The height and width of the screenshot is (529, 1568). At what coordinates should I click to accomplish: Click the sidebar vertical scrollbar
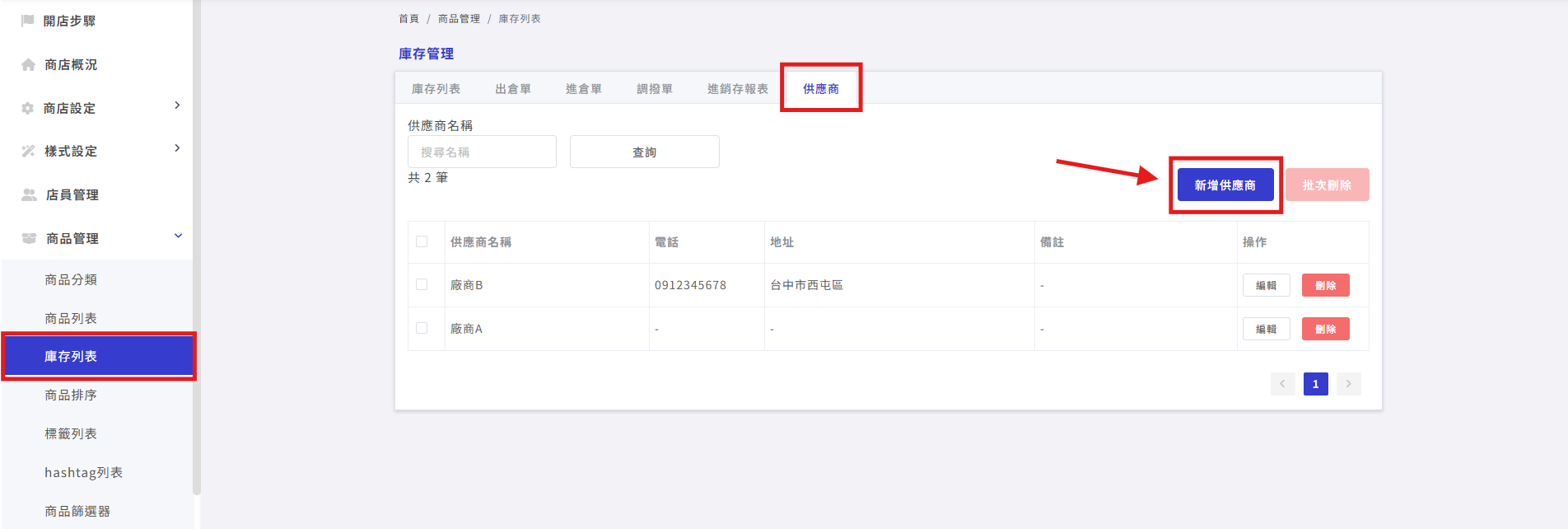197,247
